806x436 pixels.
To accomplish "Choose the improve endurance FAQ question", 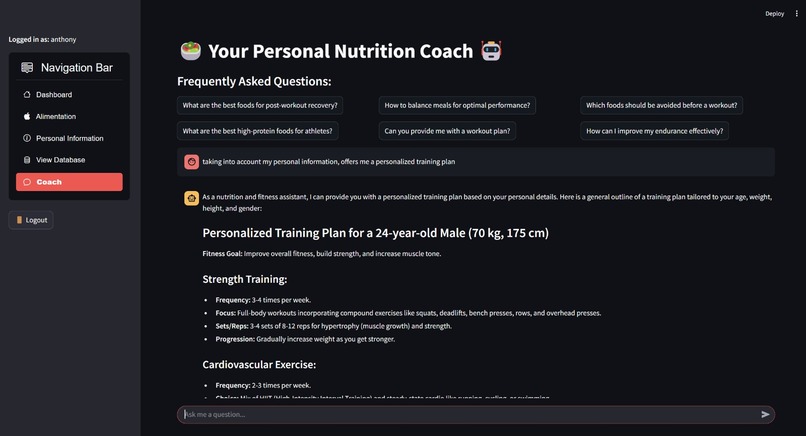I will (x=654, y=131).
